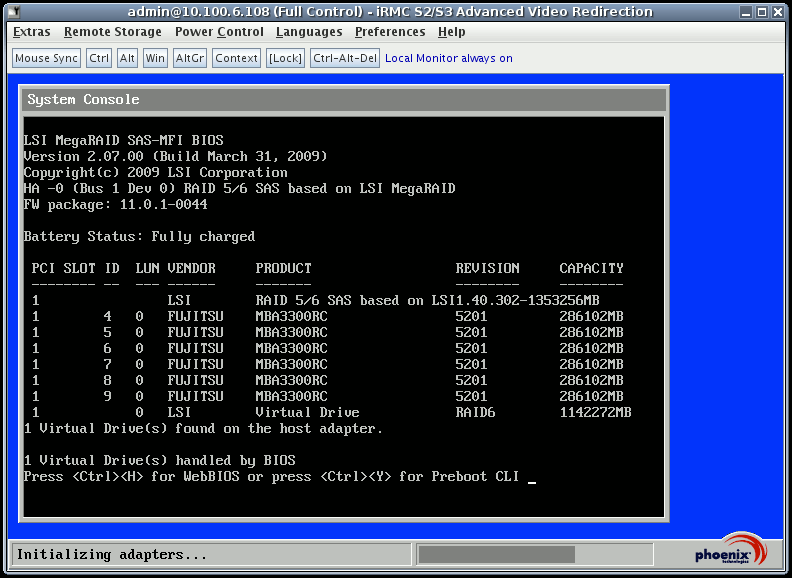The width and height of the screenshot is (792, 578).
Task: Toggle the AltGr key button
Action: click(189, 58)
